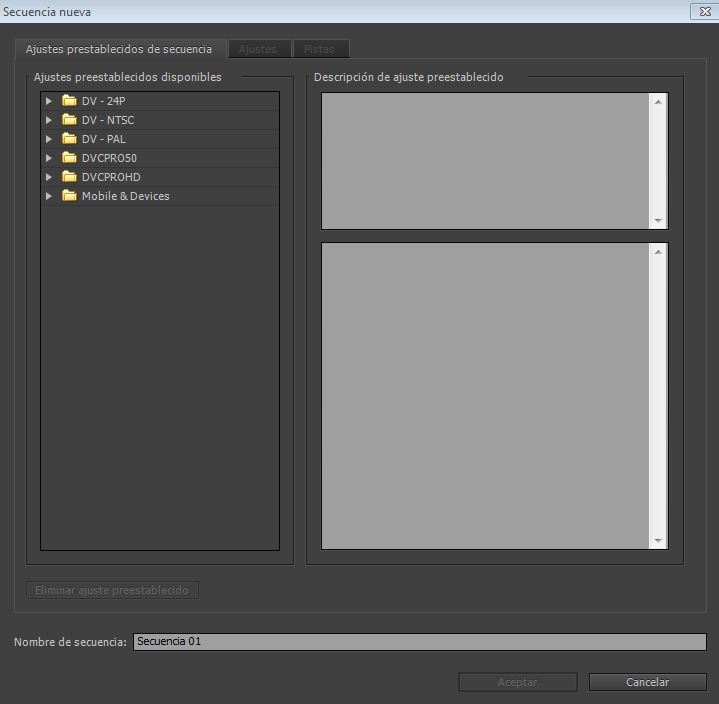Click the upper description box's scroll-down arrow

(657, 221)
